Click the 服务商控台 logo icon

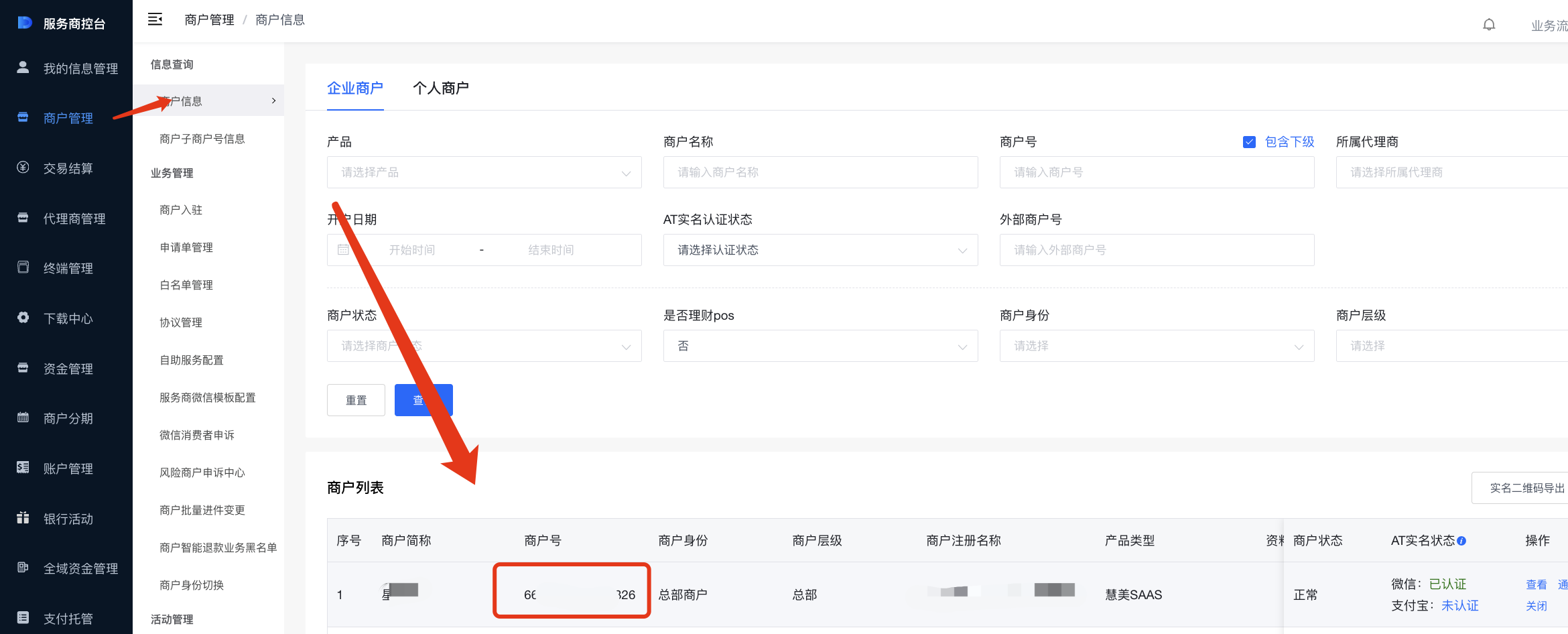click(24, 23)
